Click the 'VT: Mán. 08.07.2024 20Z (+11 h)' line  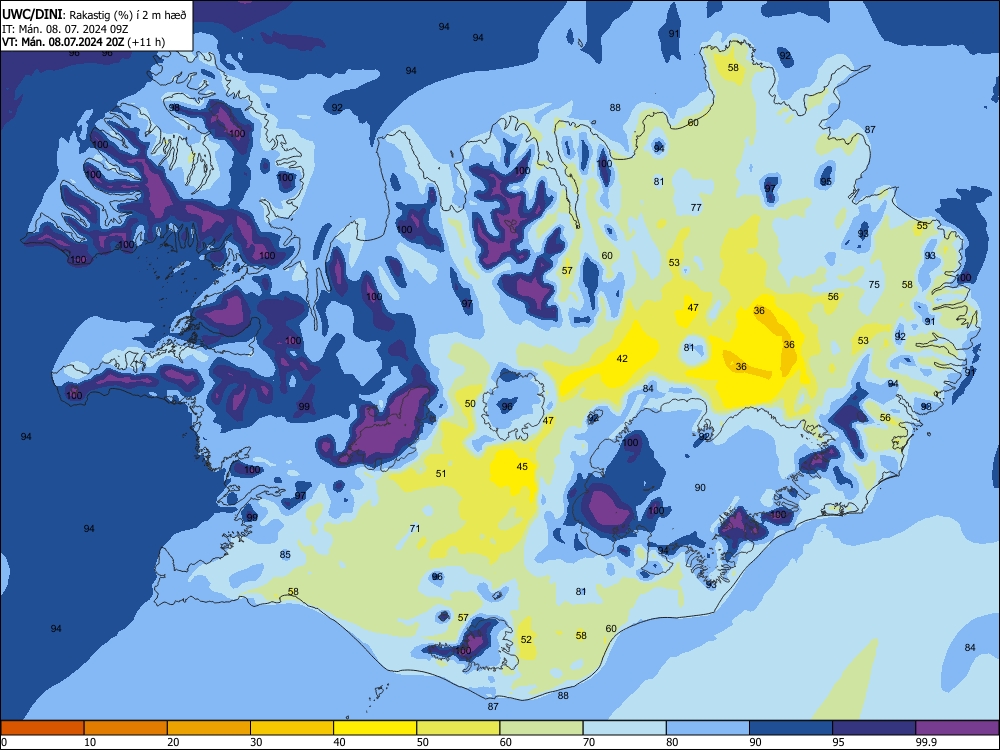tap(83, 42)
